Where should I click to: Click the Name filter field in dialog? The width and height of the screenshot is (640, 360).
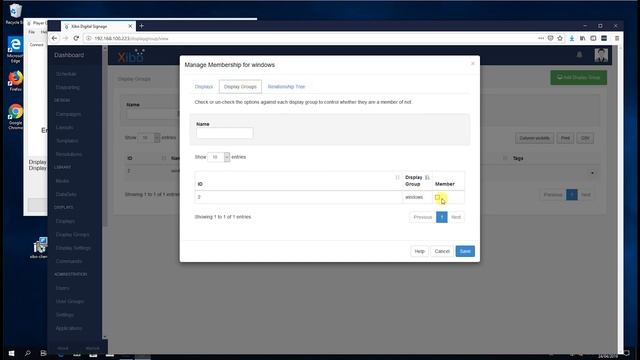224,133
